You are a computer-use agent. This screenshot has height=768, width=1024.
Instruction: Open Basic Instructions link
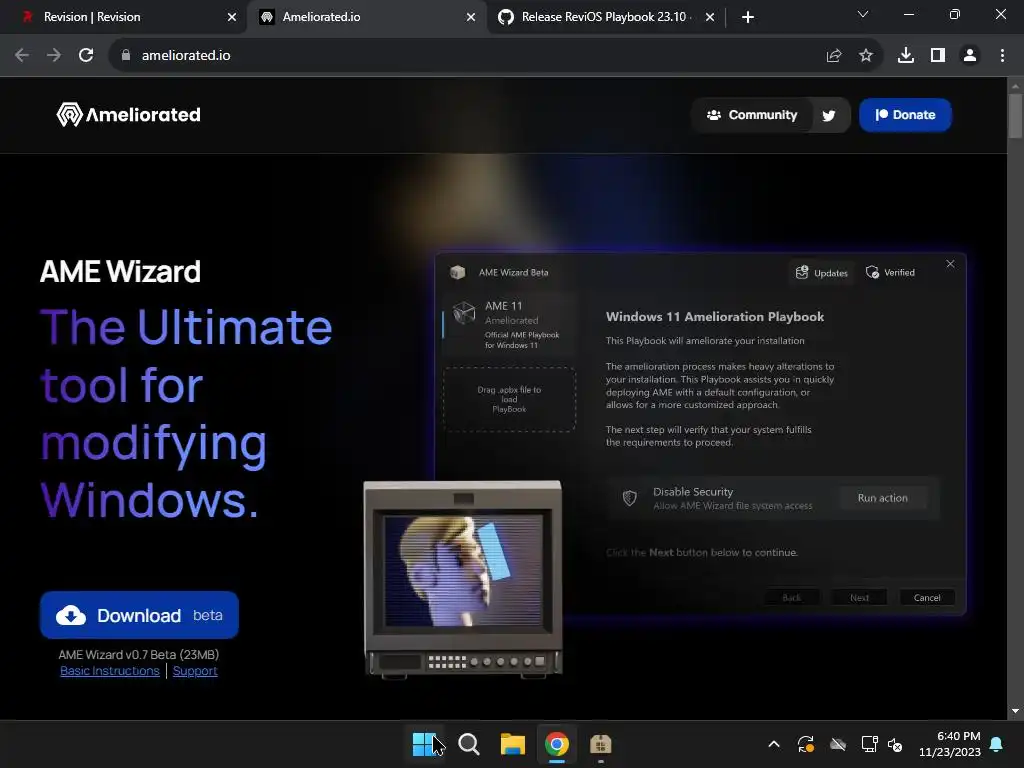(x=110, y=671)
